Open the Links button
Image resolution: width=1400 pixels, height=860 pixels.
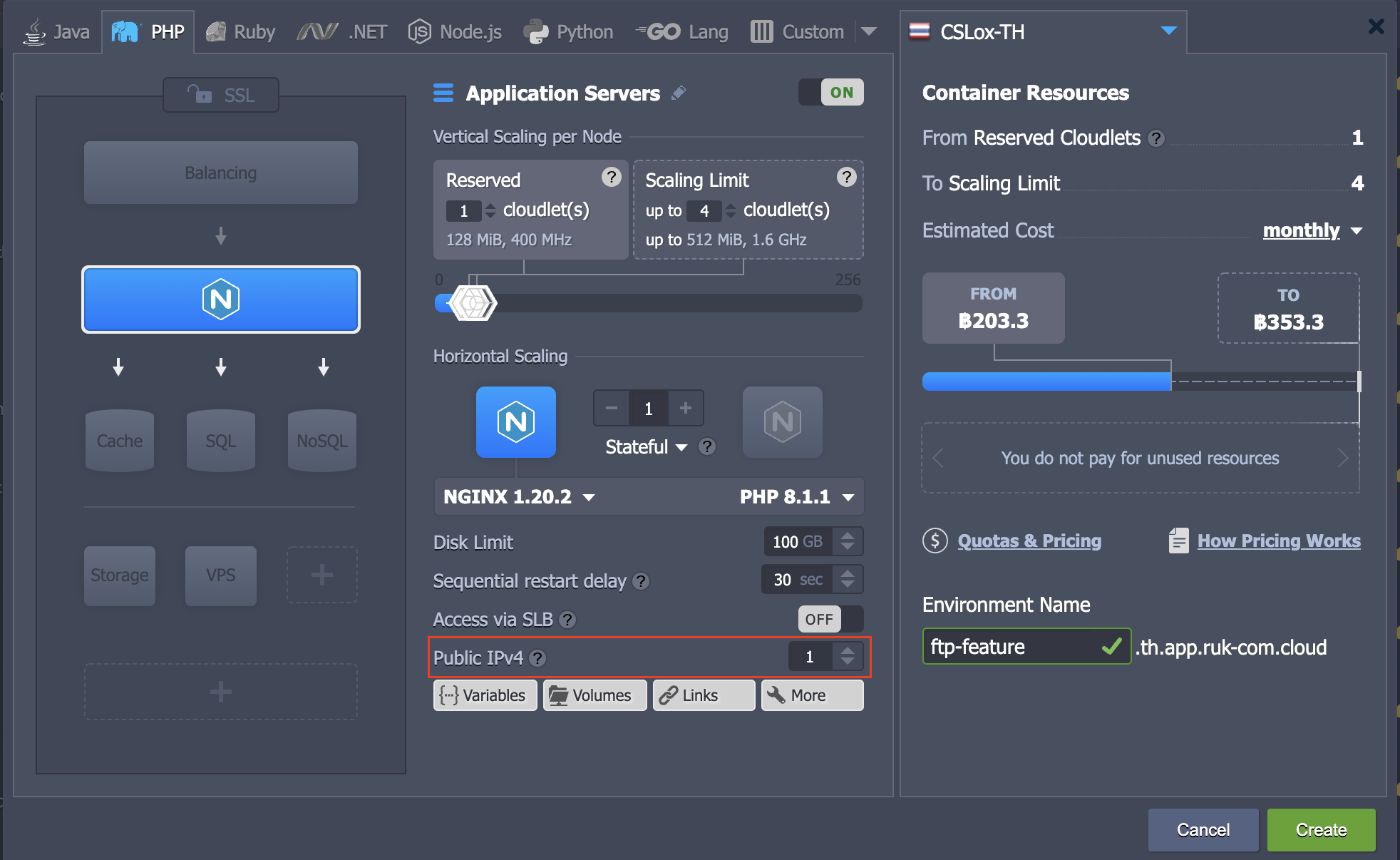(x=704, y=695)
